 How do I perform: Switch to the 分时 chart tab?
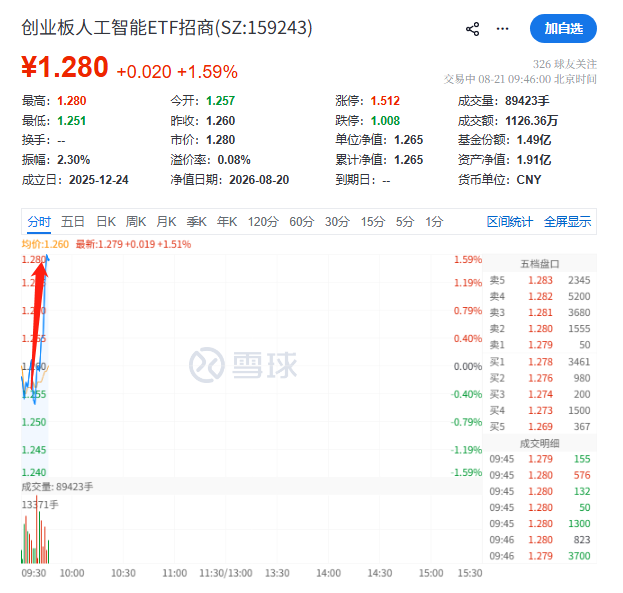click(x=39, y=221)
